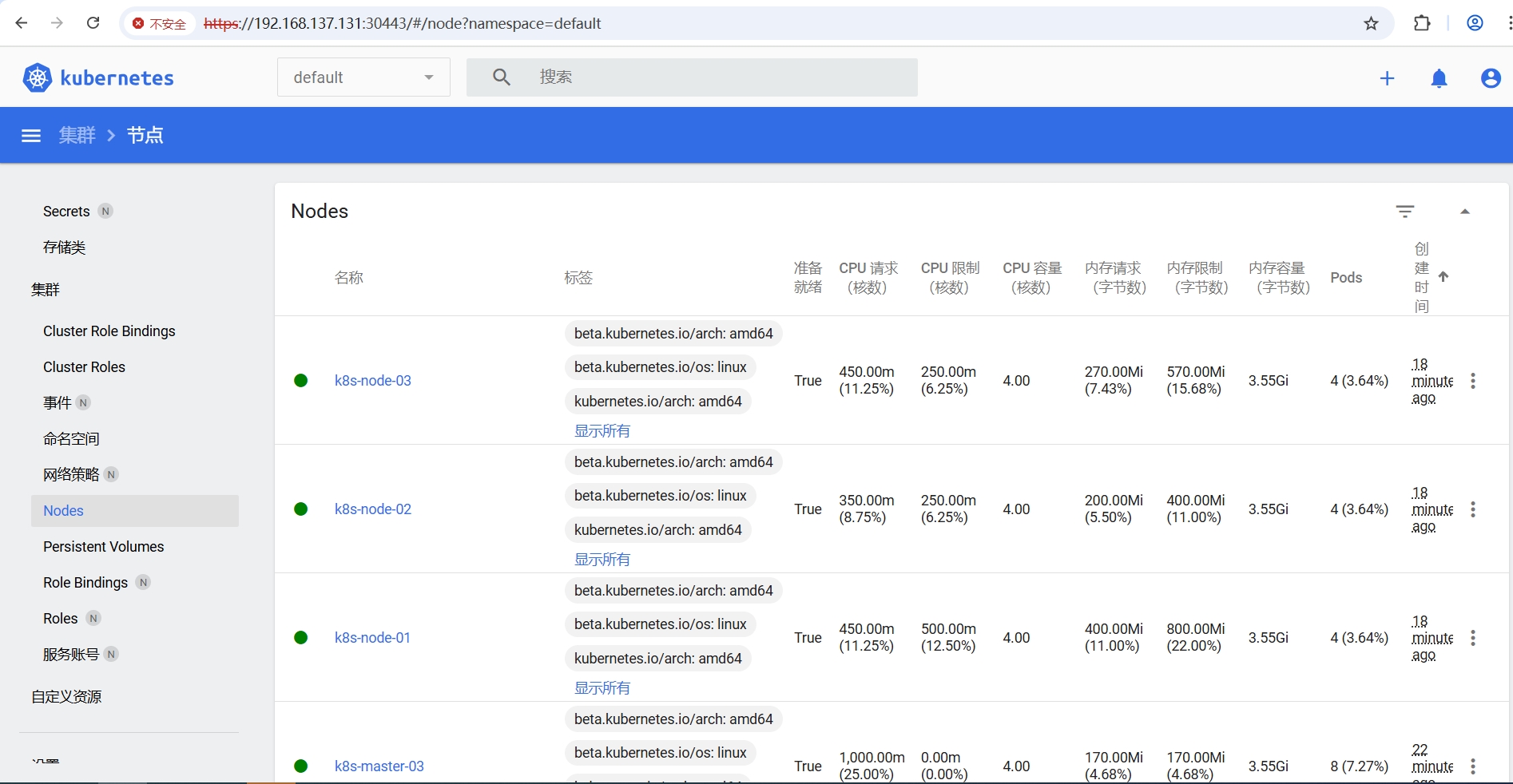Open the k8s-master-03 node link
The image size is (1513, 784).
click(379, 766)
